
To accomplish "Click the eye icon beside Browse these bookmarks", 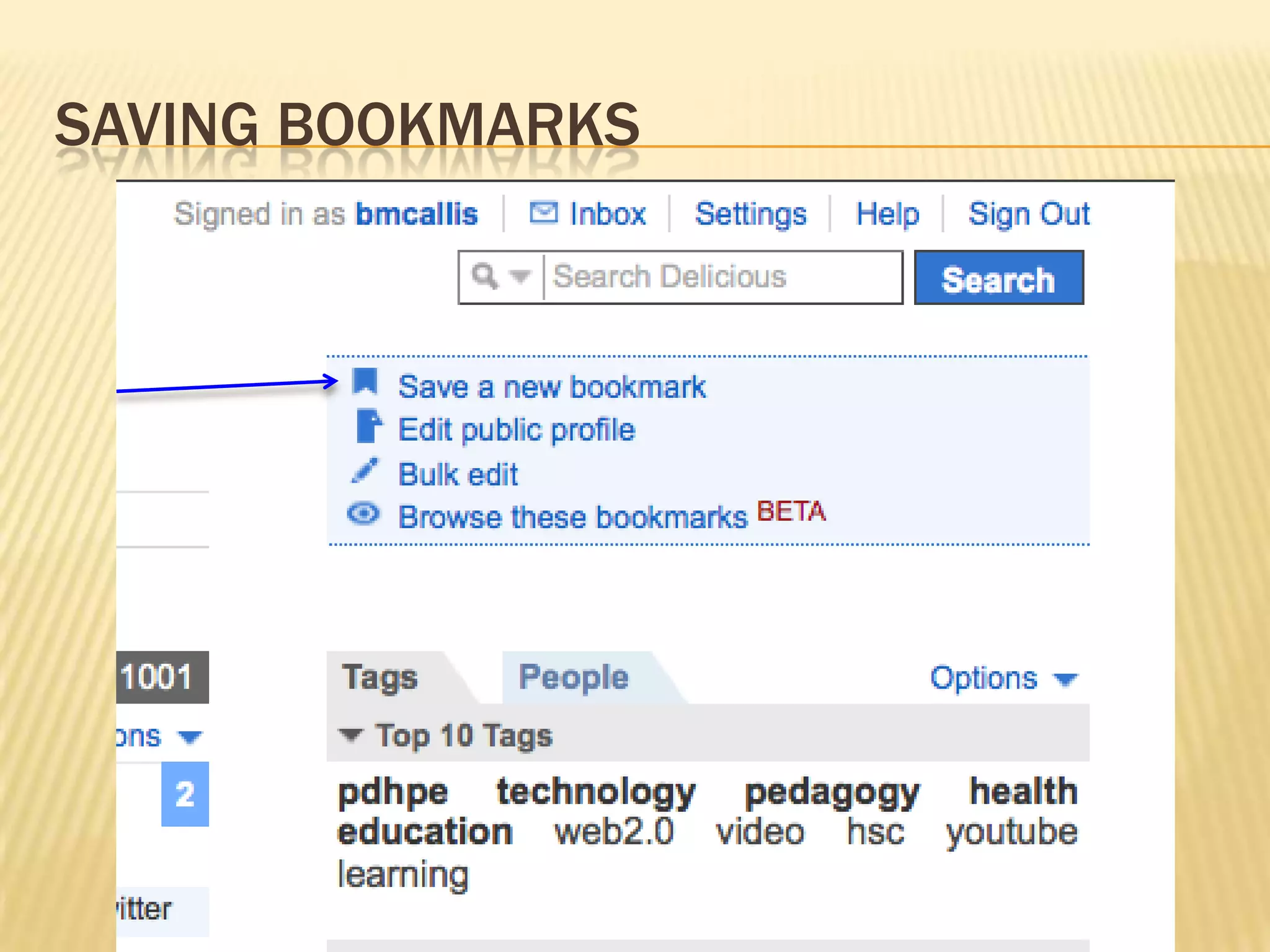I will (x=363, y=514).
